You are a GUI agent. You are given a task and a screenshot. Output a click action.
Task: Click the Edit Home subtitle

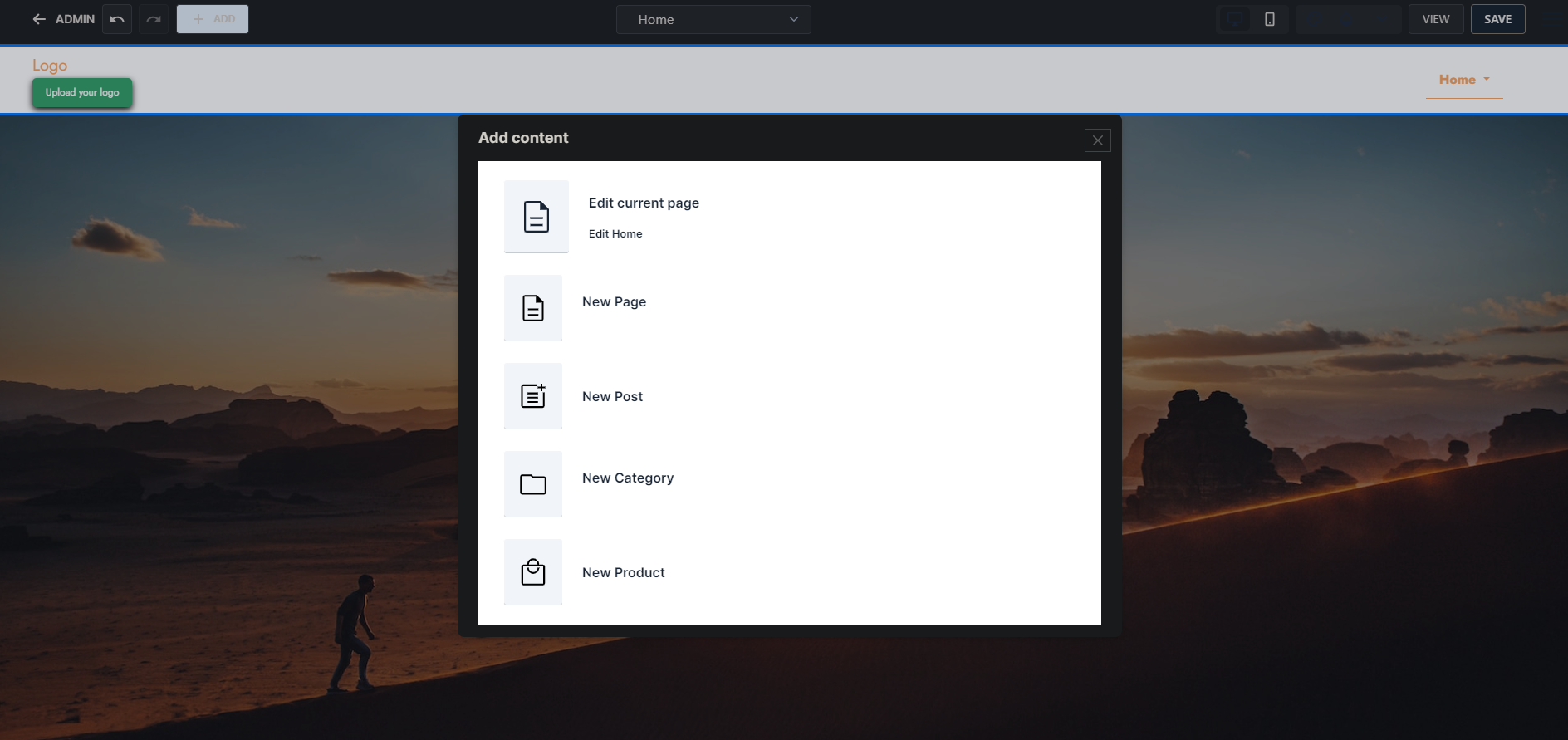(615, 233)
